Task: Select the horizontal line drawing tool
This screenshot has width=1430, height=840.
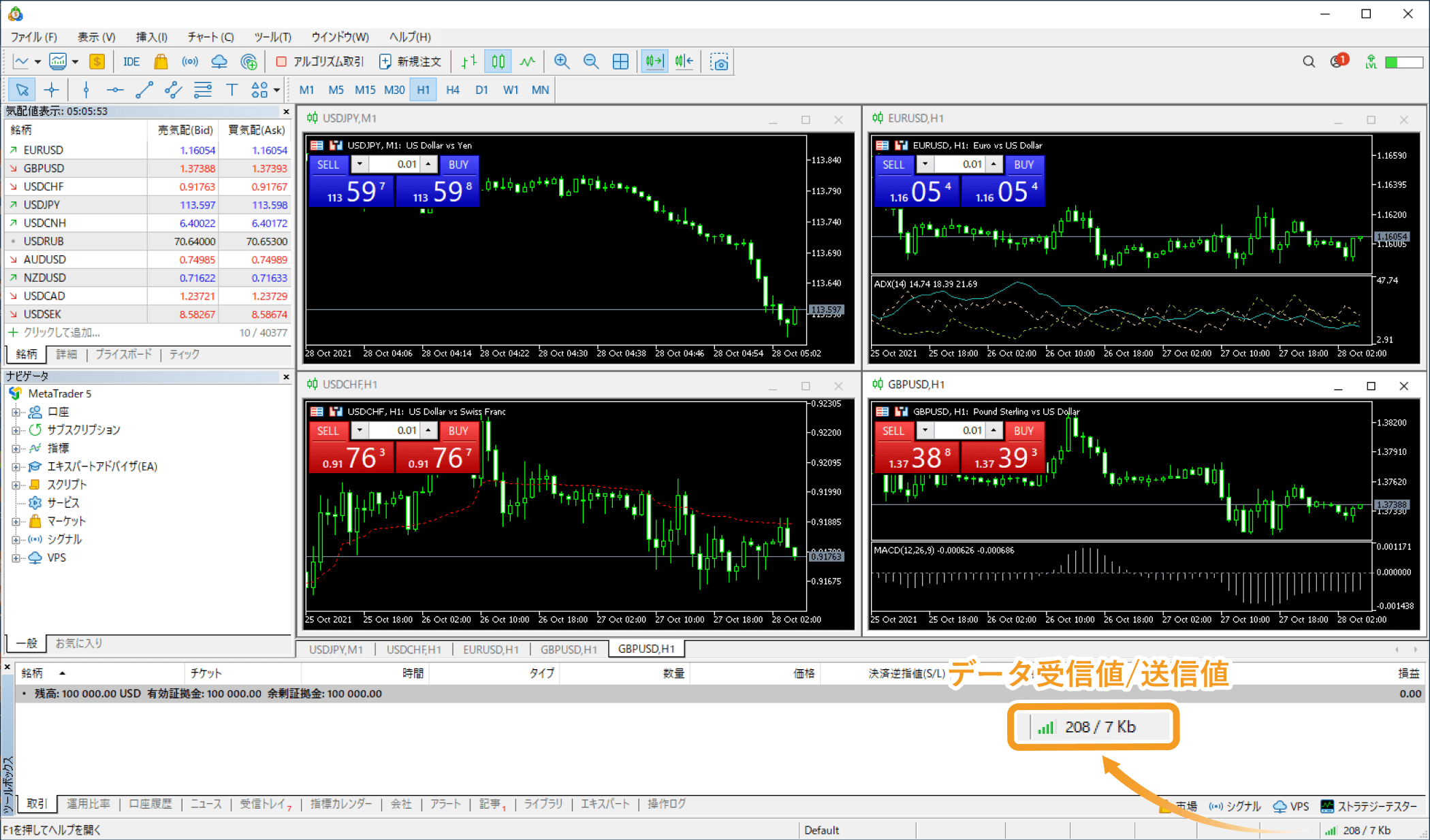Action: (115, 90)
